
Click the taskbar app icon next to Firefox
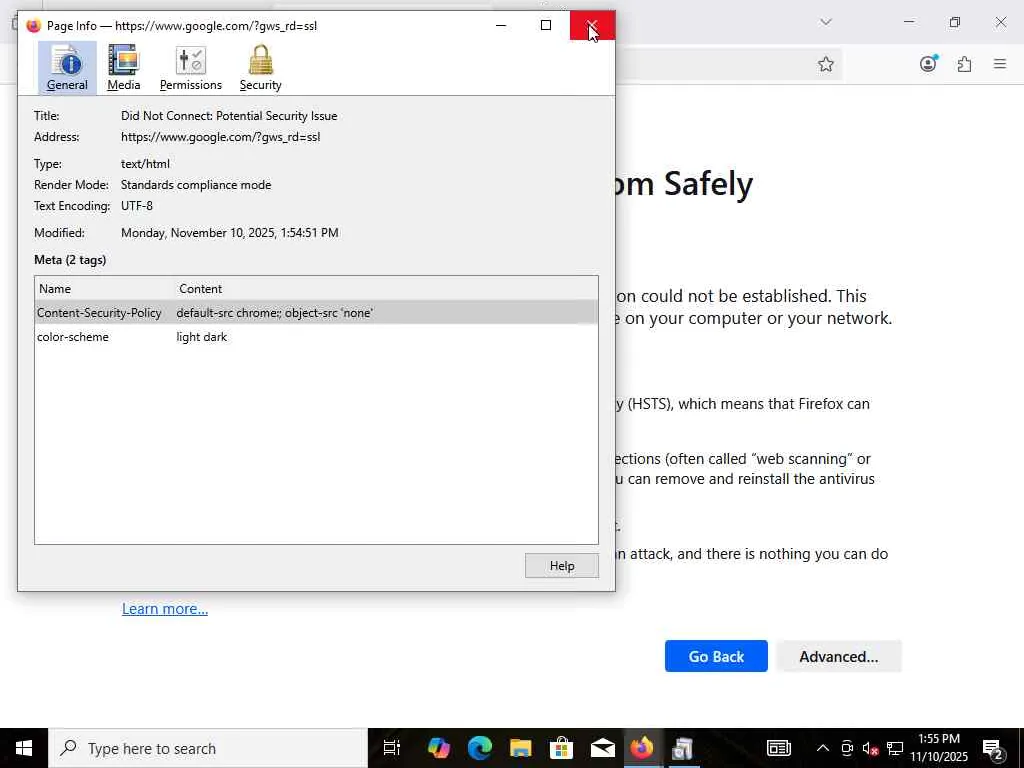[x=682, y=748]
